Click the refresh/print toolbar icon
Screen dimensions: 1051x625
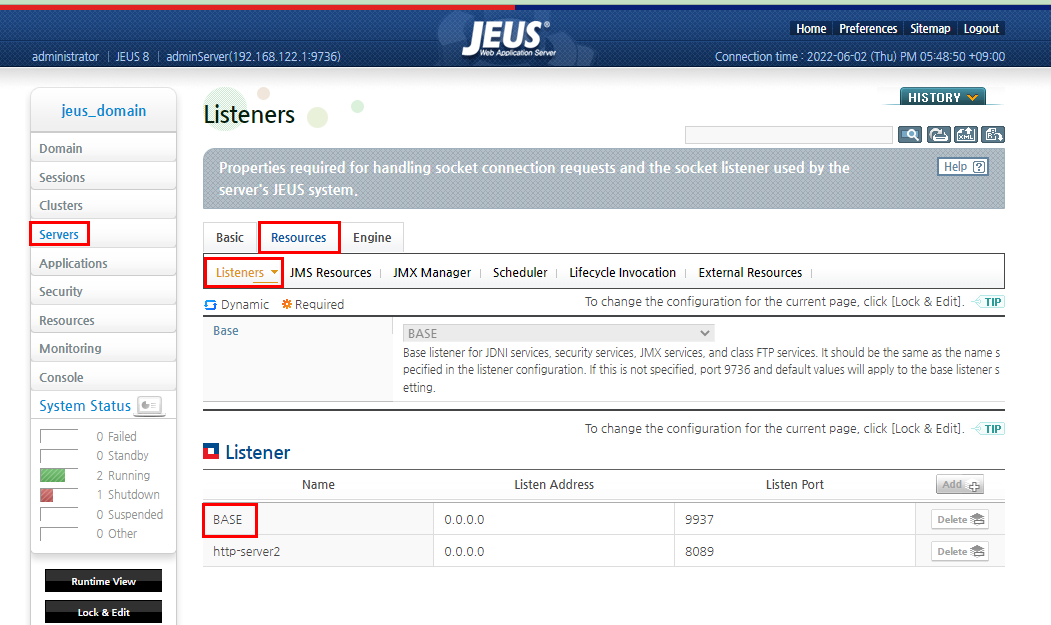(938, 135)
